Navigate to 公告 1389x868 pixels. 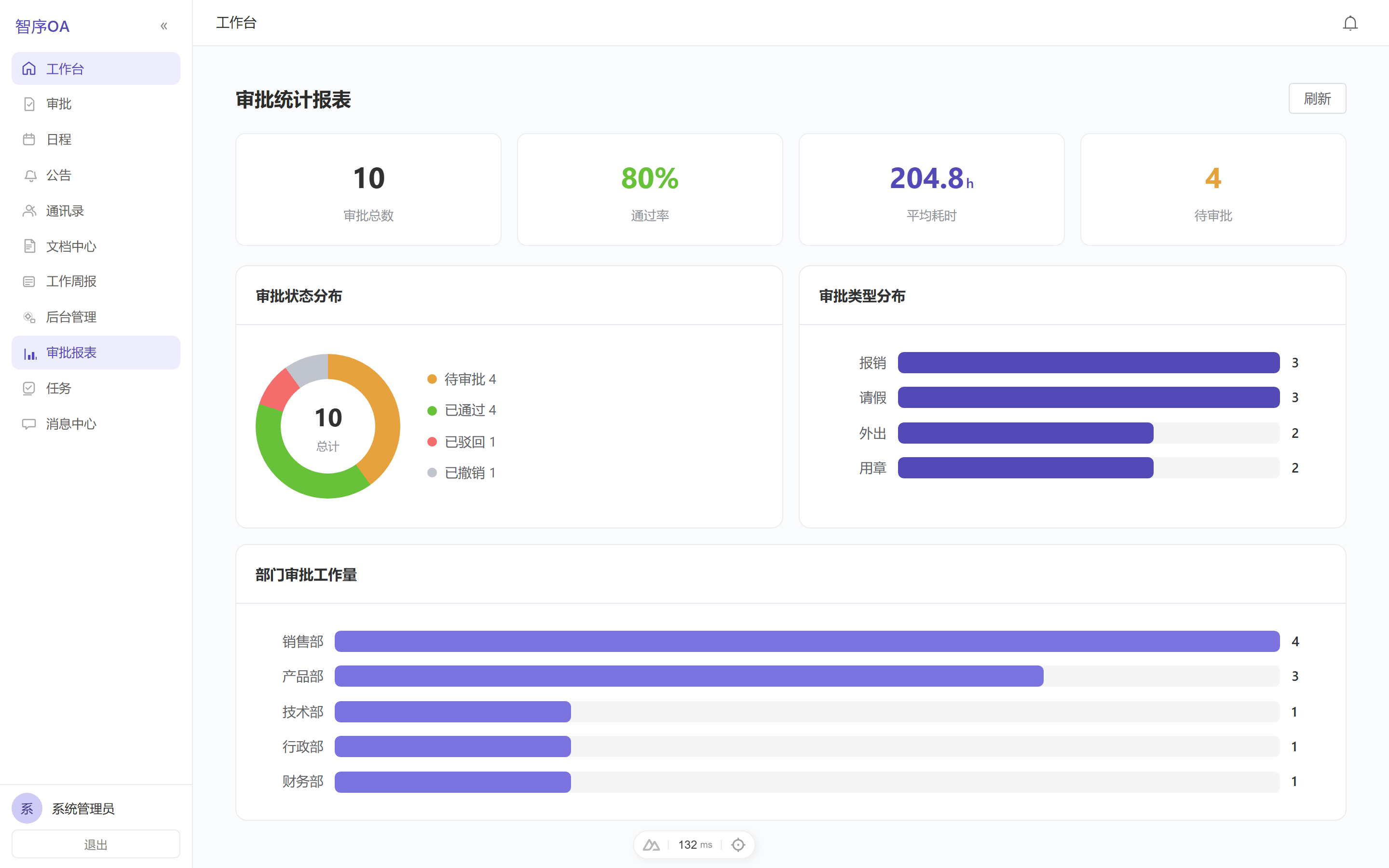pos(96,175)
